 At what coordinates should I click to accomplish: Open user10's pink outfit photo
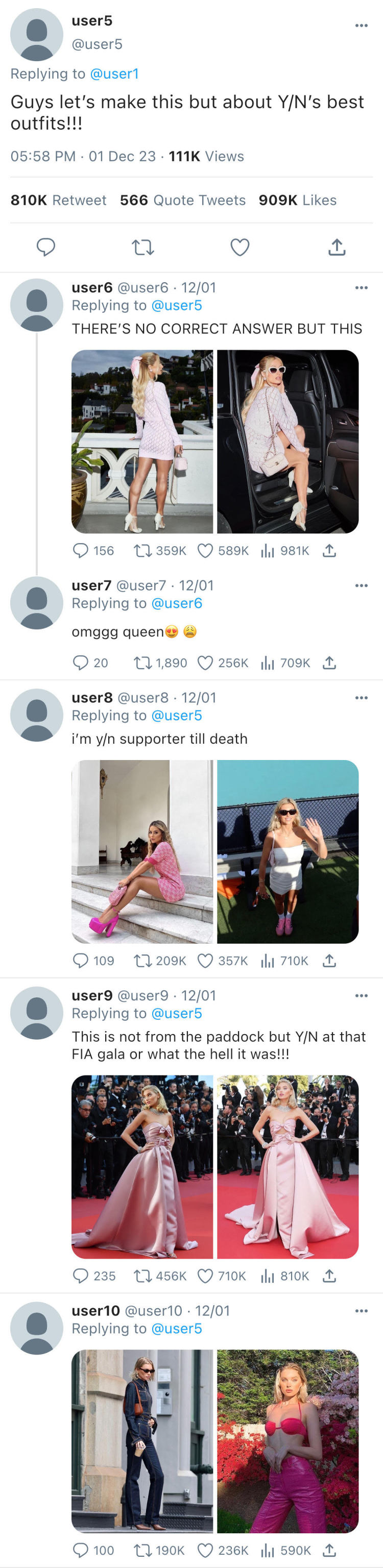[288, 1441]
